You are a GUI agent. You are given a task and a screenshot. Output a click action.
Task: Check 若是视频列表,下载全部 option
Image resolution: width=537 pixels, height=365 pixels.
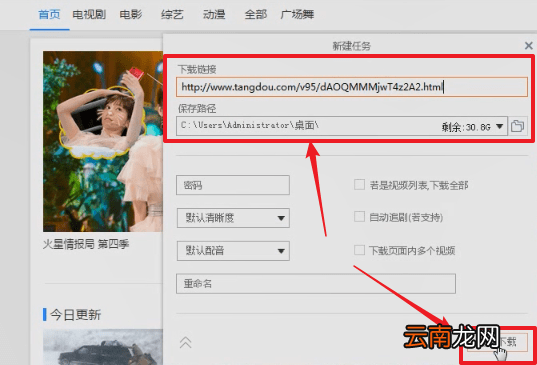coord(359,185)
